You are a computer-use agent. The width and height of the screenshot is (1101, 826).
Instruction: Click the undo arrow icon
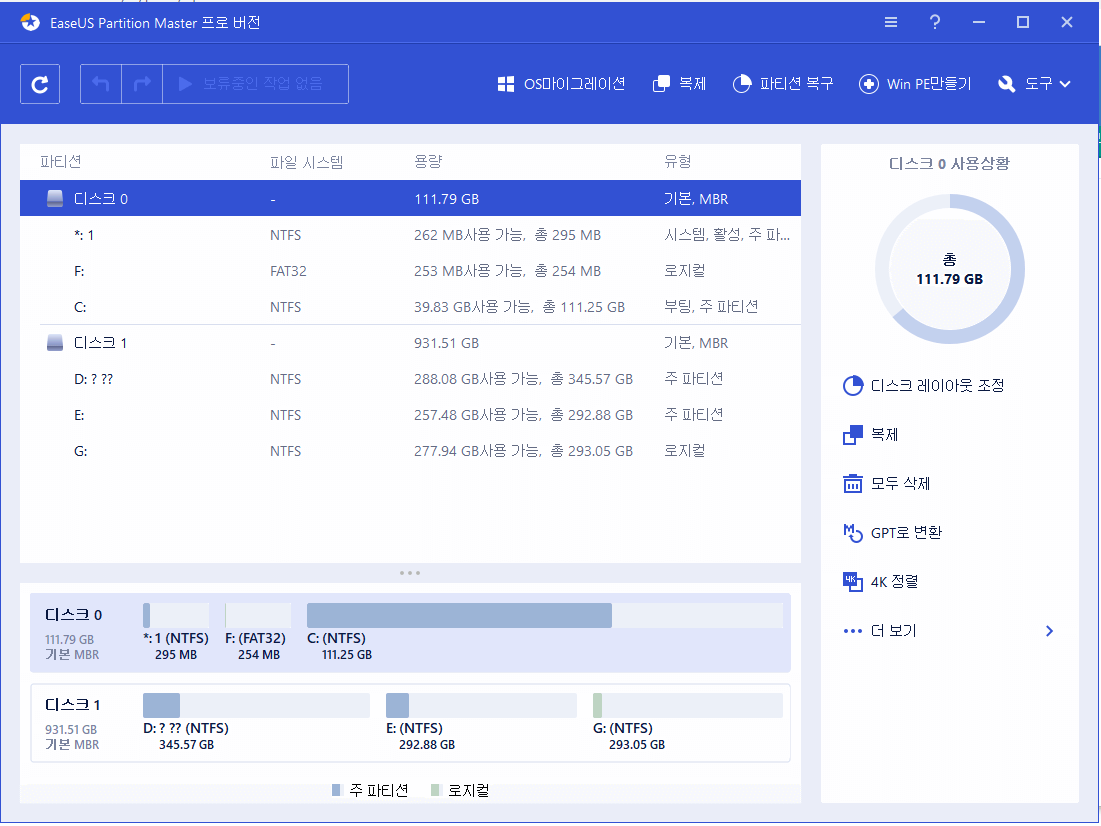click(x=100, y=84)
